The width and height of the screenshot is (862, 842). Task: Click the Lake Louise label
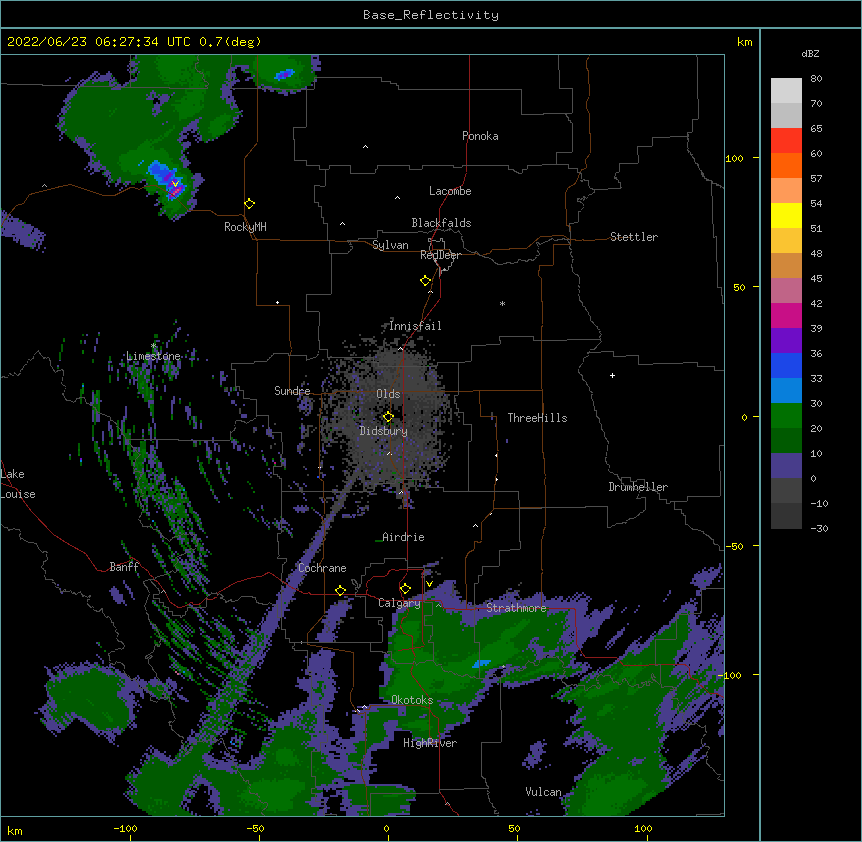pos(18,484)
